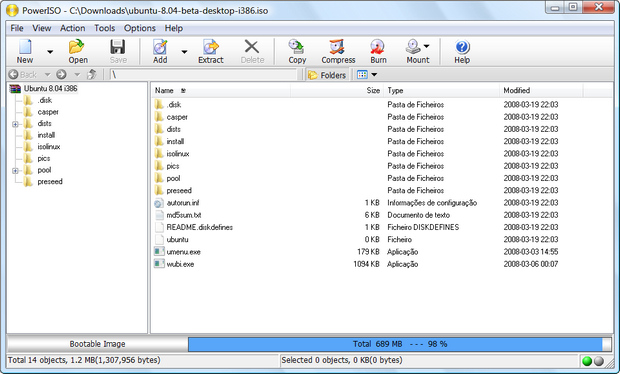620x374 pixels.
Task: Click the Compress toolbar icon
Action: click(x=338, y=47)
